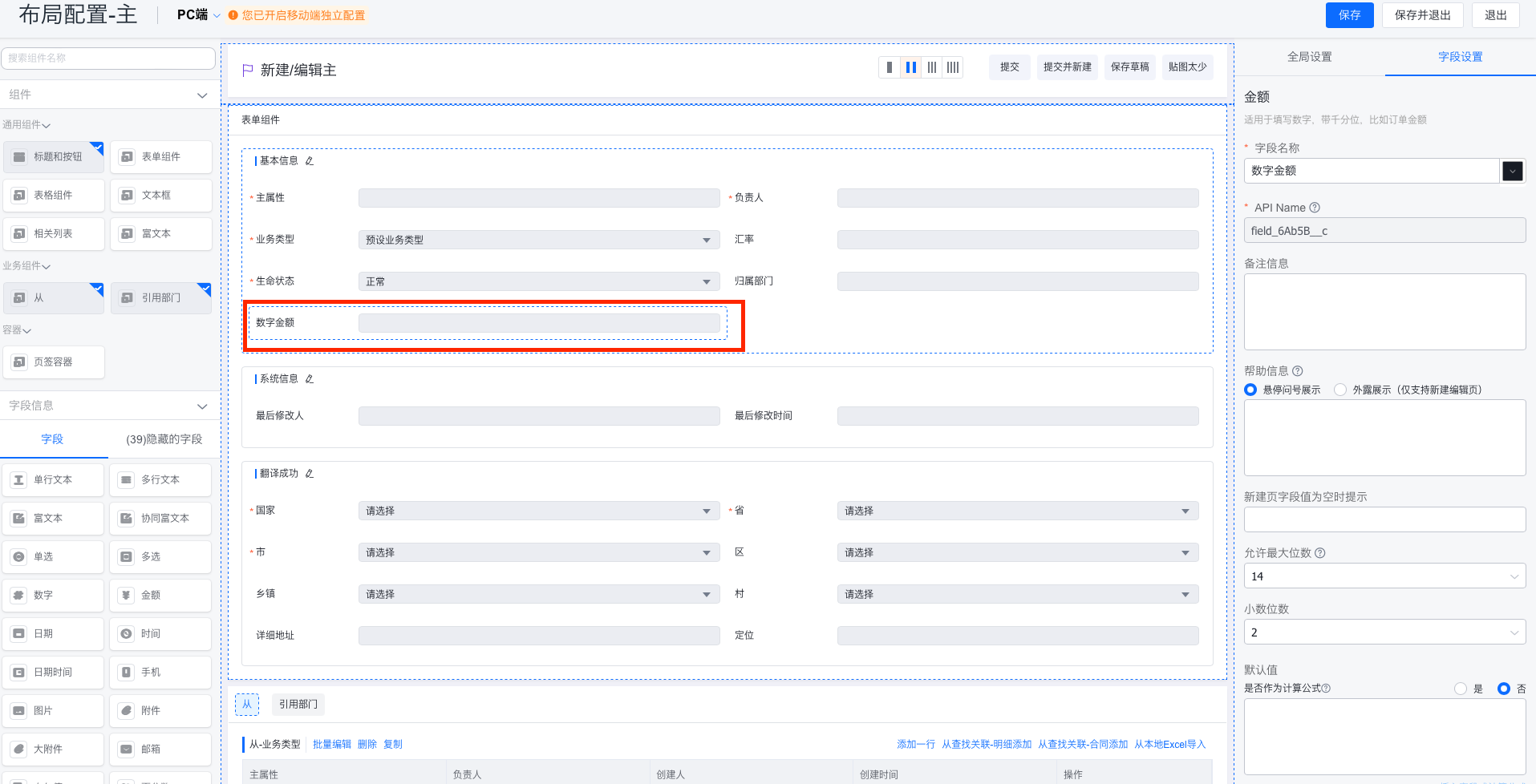1536x784 pixels.
Task: Pick the 多行文本 field component
Action: point(160,480)
